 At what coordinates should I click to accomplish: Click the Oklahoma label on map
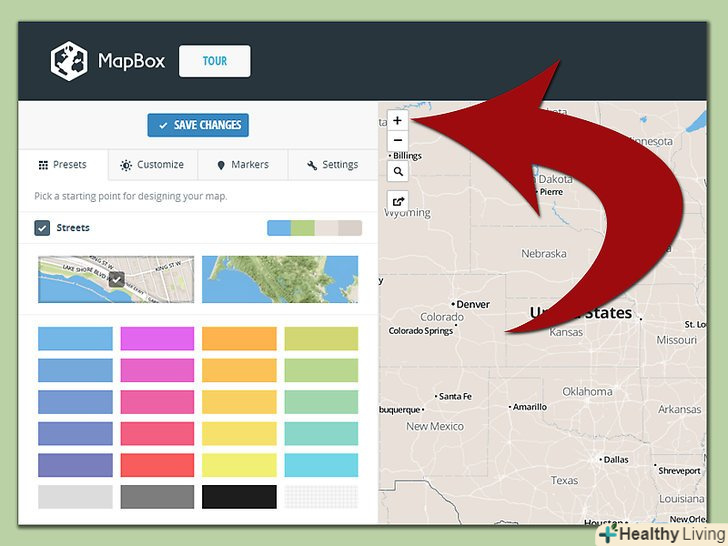587,391
